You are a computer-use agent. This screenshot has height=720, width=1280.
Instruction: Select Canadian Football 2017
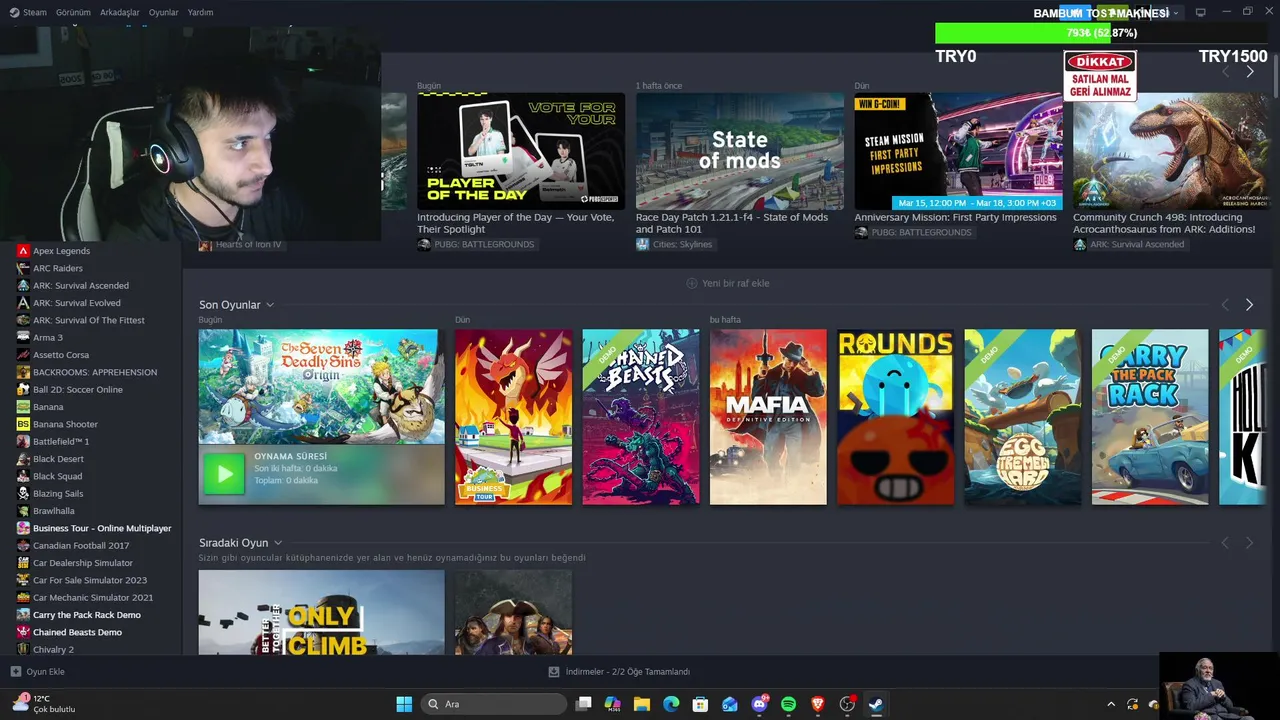(x=81, y=545)
